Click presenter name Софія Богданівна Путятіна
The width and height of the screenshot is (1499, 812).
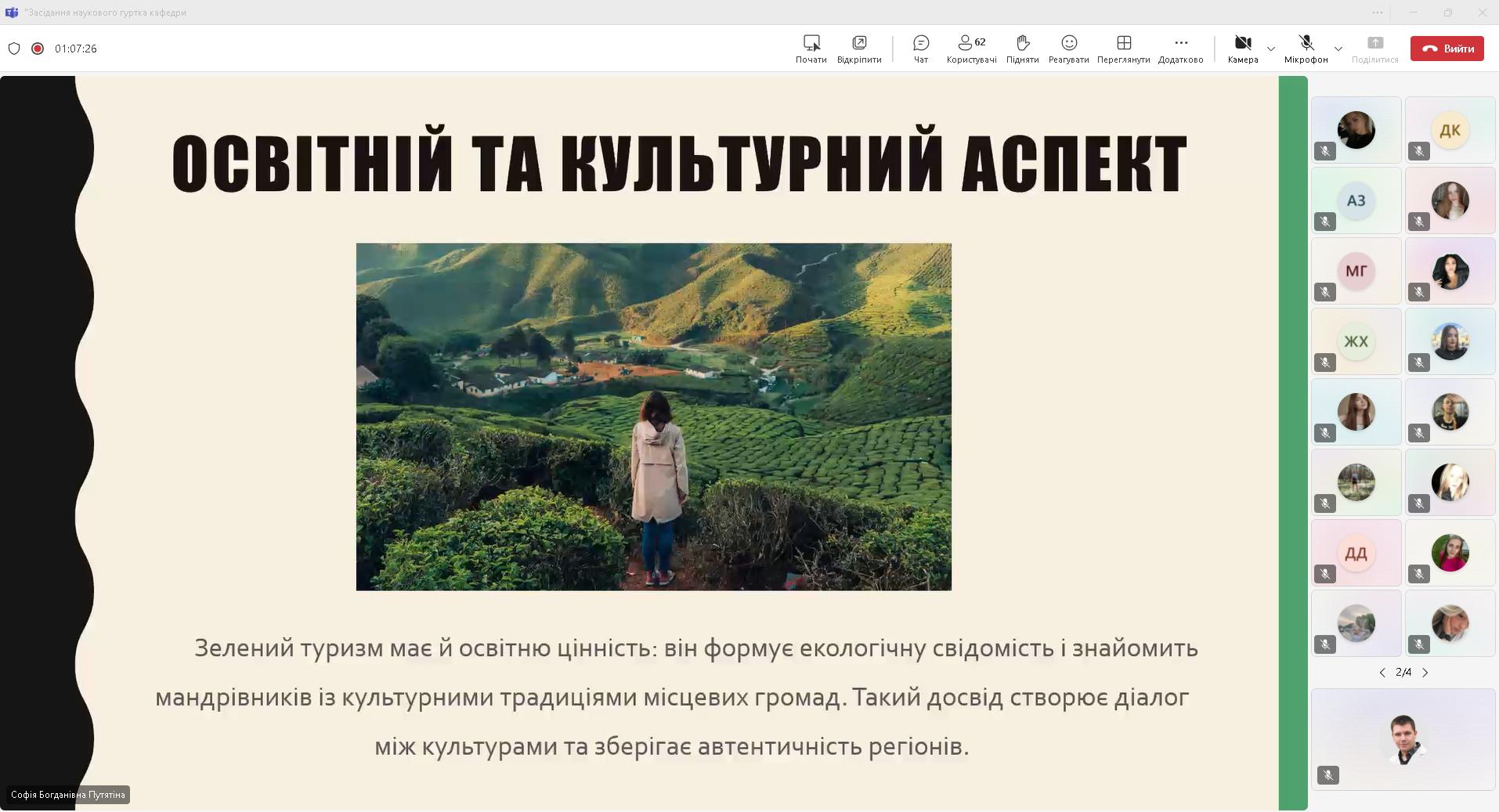point(68,795)
